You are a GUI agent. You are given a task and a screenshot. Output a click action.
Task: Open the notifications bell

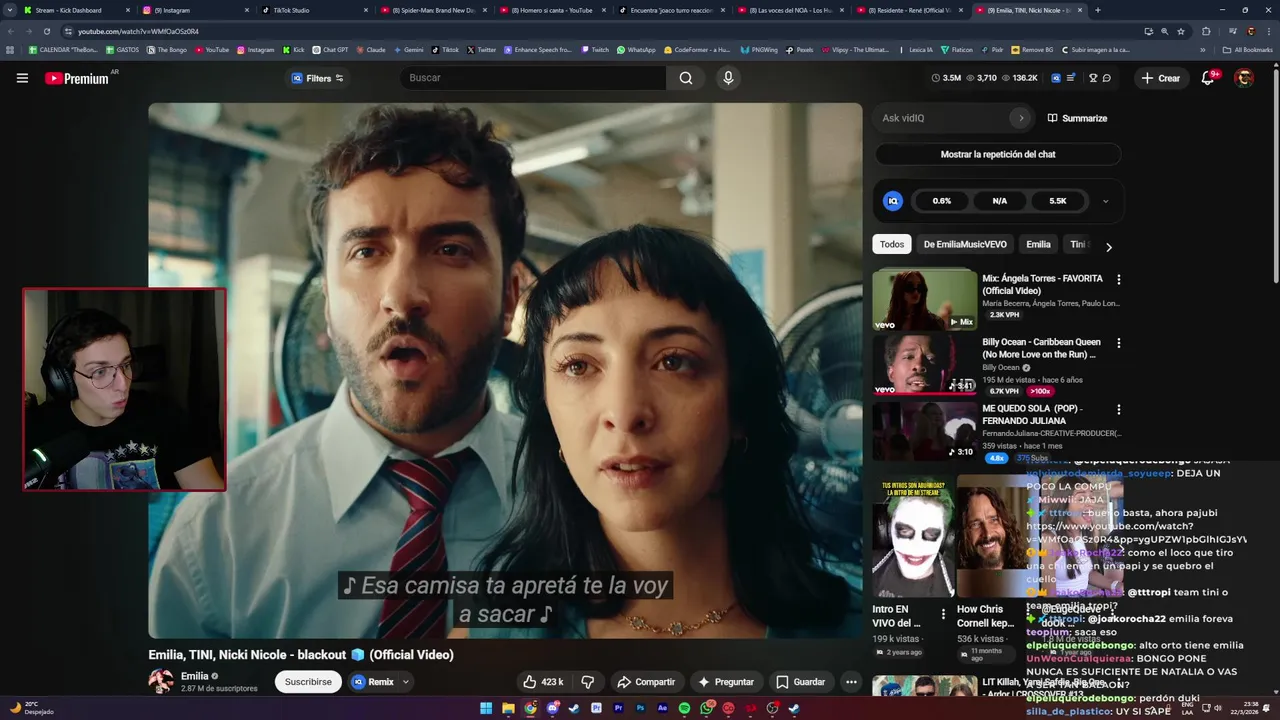point(1208,78)
